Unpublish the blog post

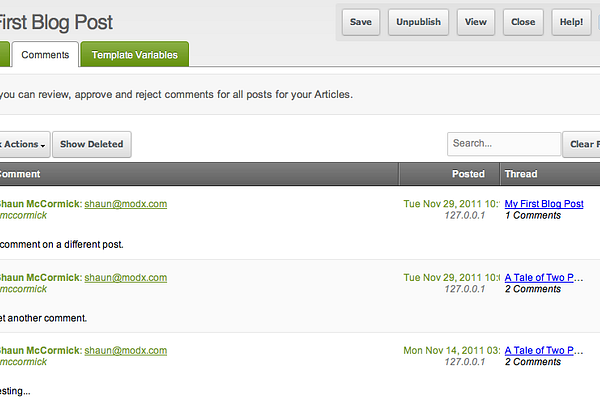[x=418, y=22]
